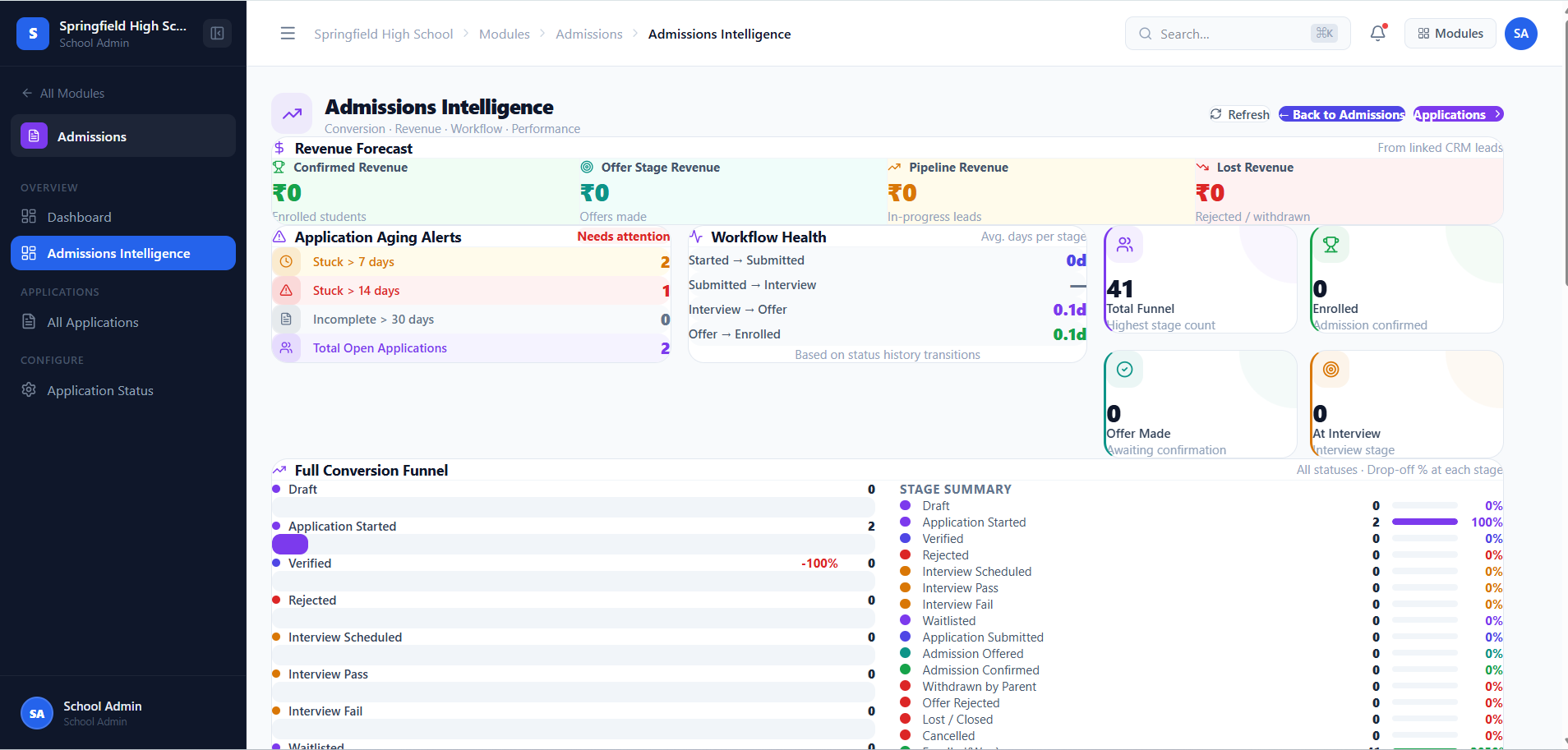Click the Search input field
The image size is (1568, 750).
[x=1238, y=34]
